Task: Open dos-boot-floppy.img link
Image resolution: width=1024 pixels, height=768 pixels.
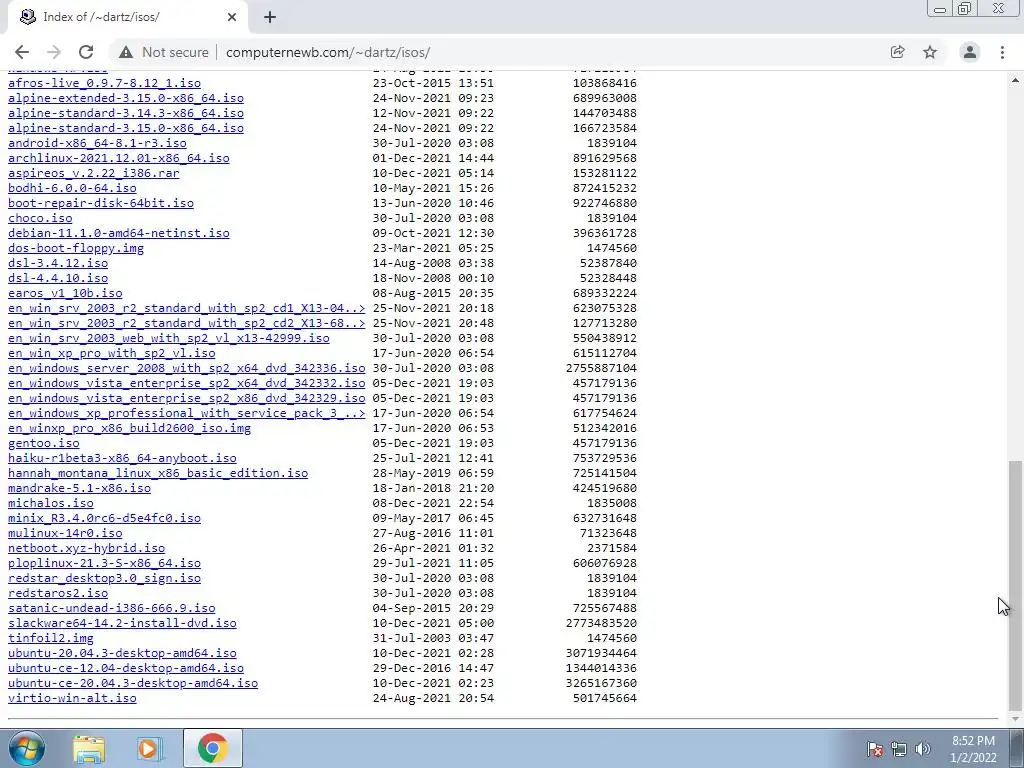Action: pos(76,248)
